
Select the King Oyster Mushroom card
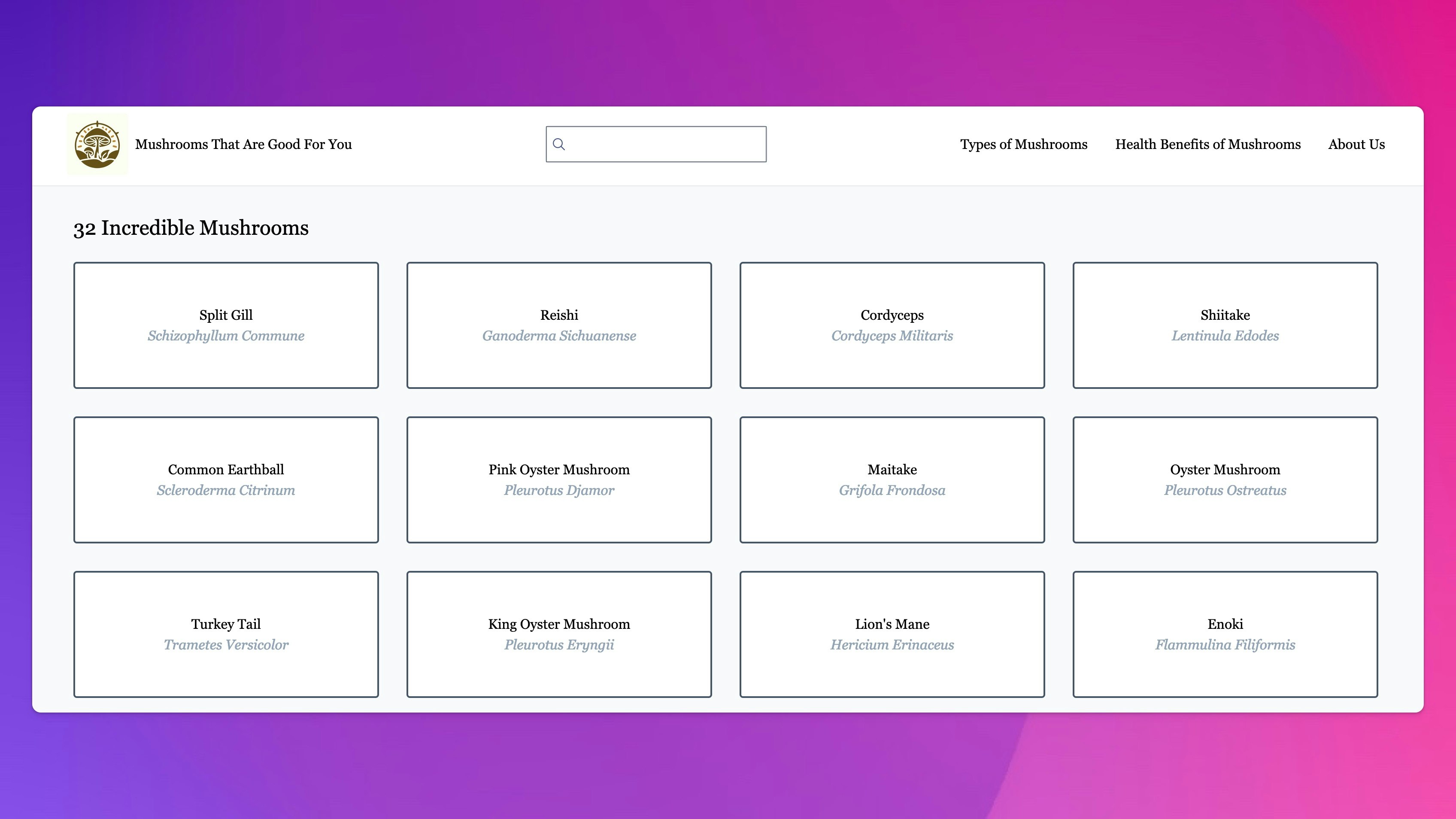click(x=558, y=634)
